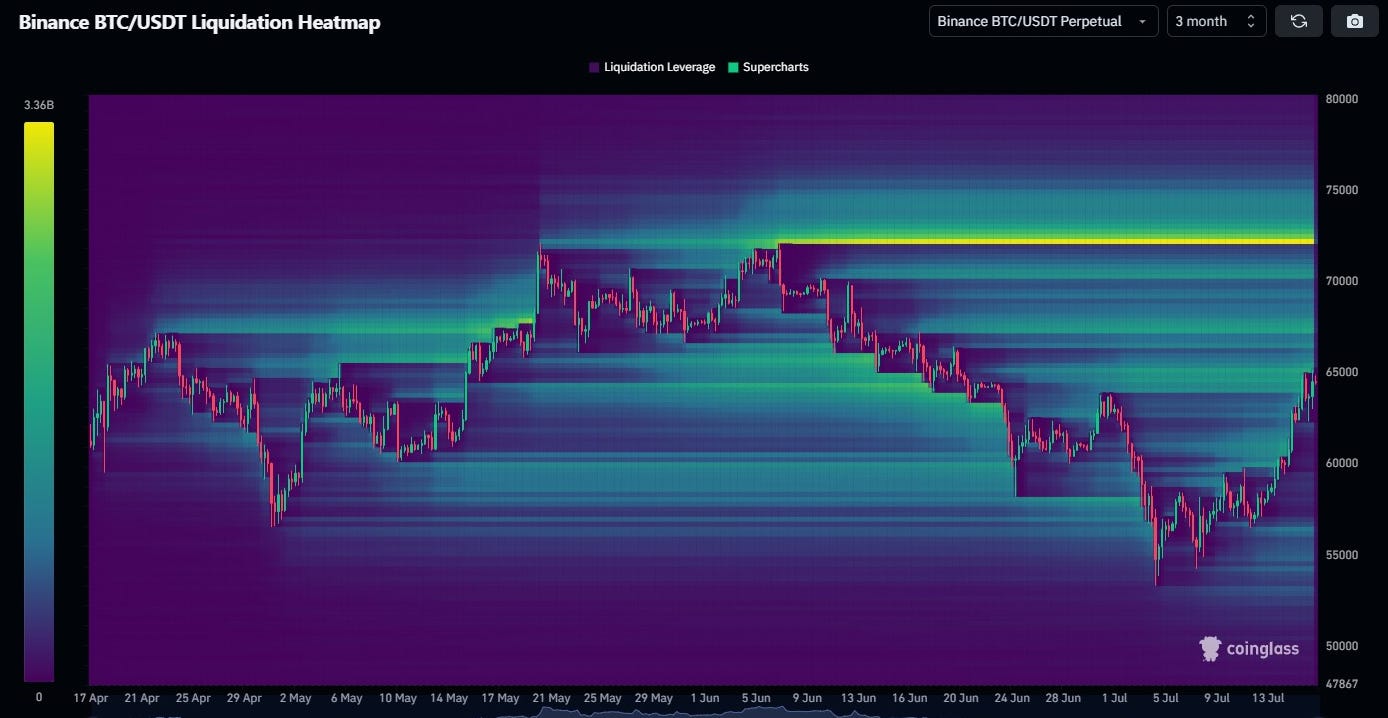
Task: Click the 5 Jun date axis label
Action: [x=756, y=698]
